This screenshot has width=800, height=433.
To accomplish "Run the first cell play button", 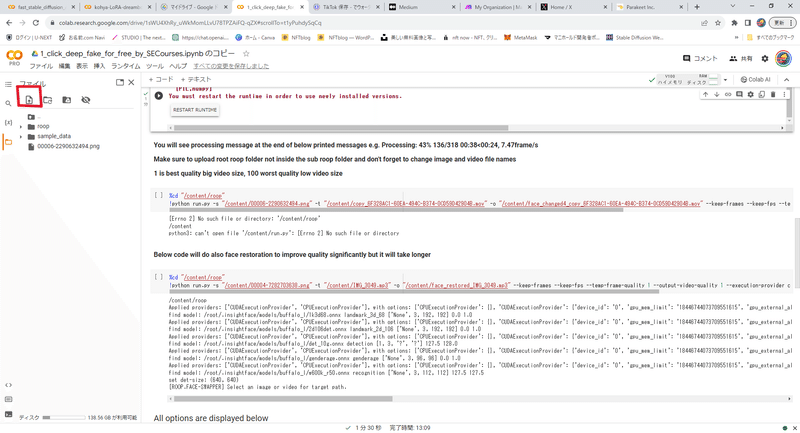I will click(x=159, y=96).
